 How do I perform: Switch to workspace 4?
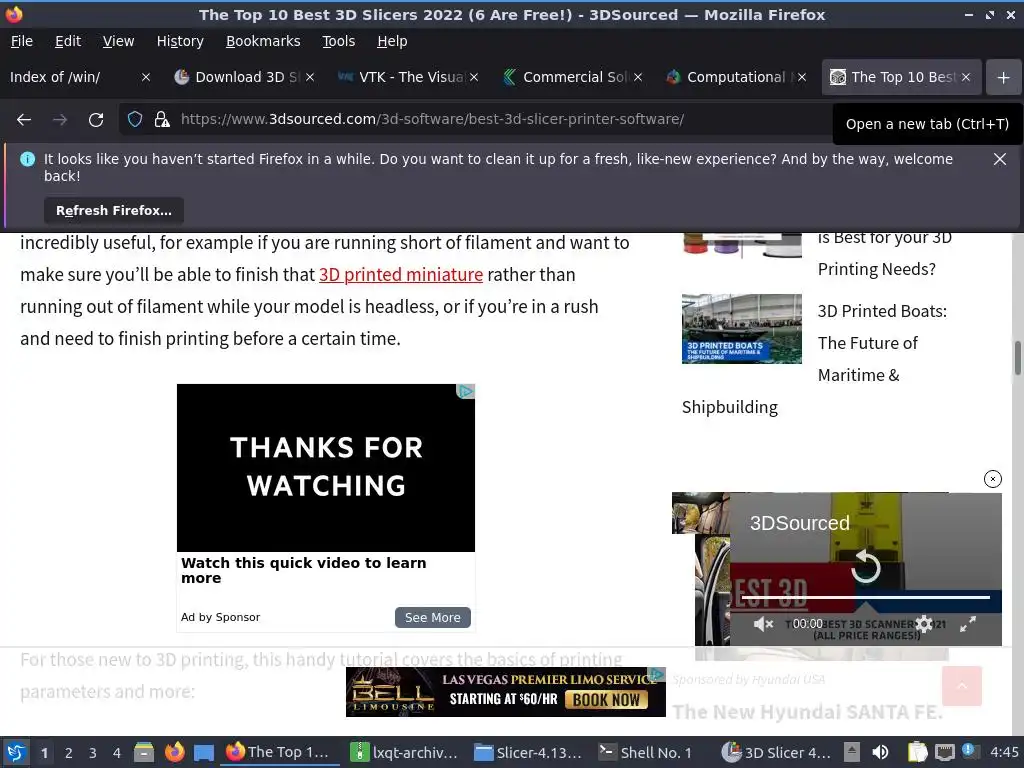116,752
